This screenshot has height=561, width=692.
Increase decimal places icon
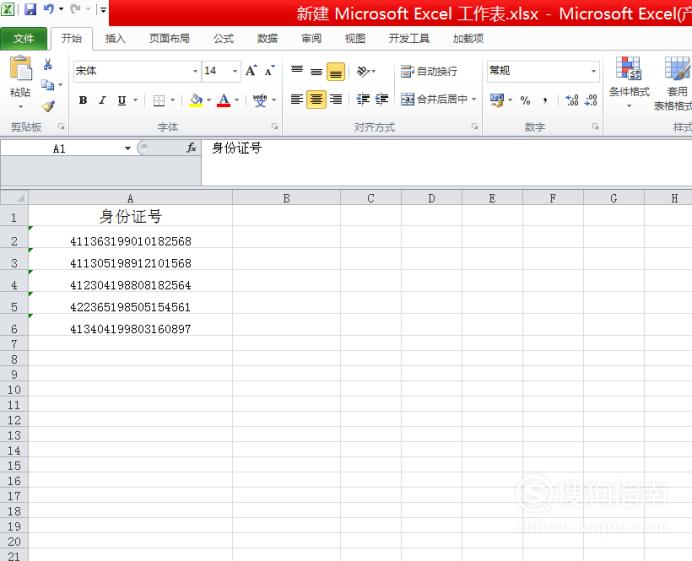pos(572,100)
